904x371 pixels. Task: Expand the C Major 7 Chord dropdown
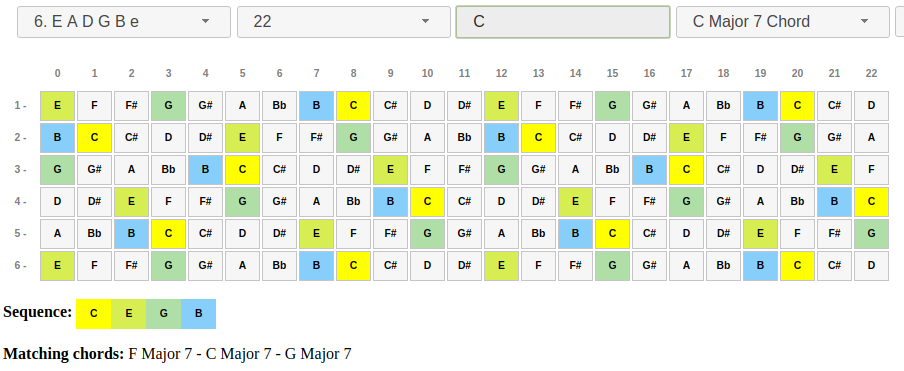pyautogui.click(x=782, y=22)
